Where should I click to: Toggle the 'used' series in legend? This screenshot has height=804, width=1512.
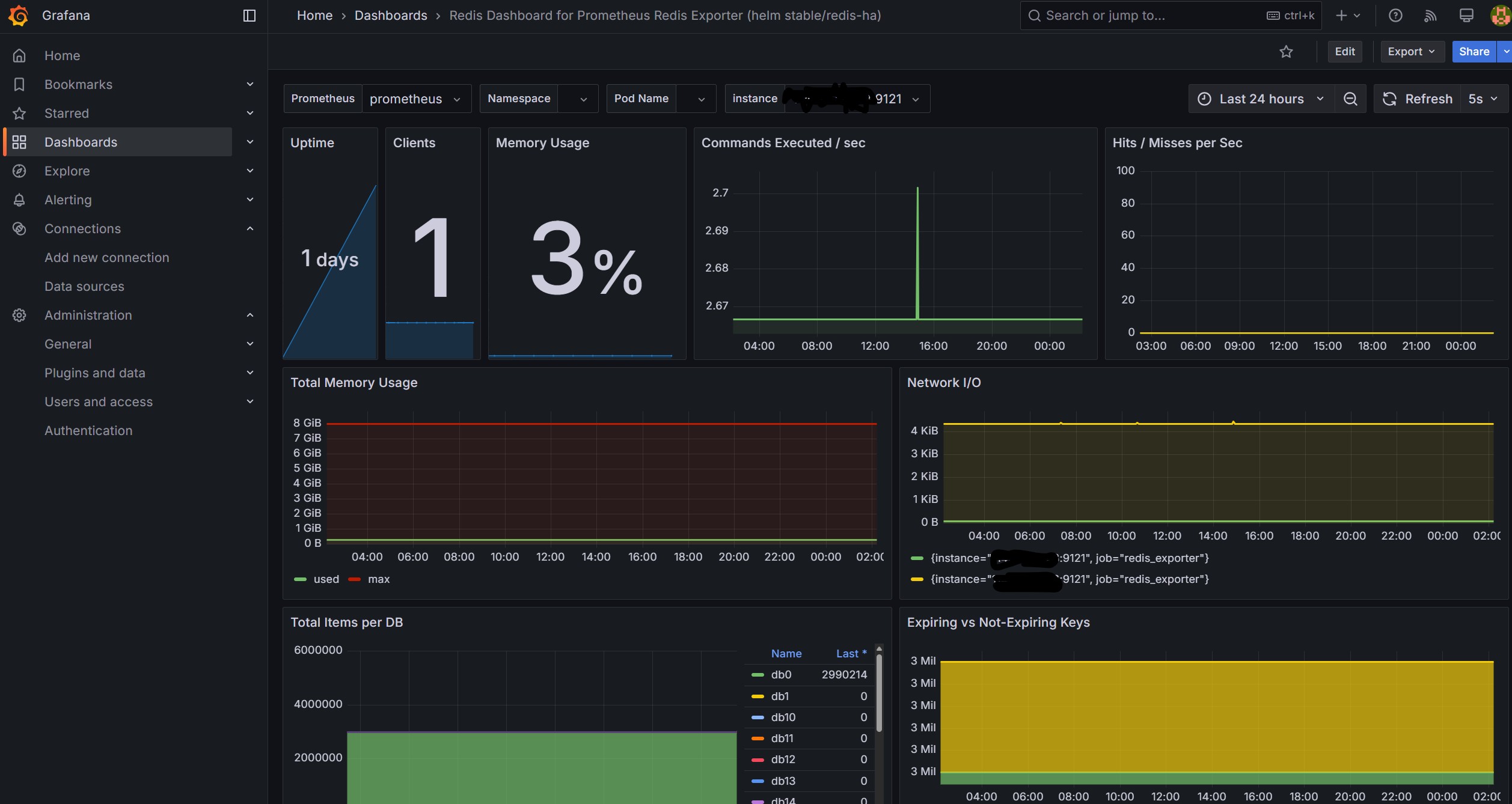326,579
